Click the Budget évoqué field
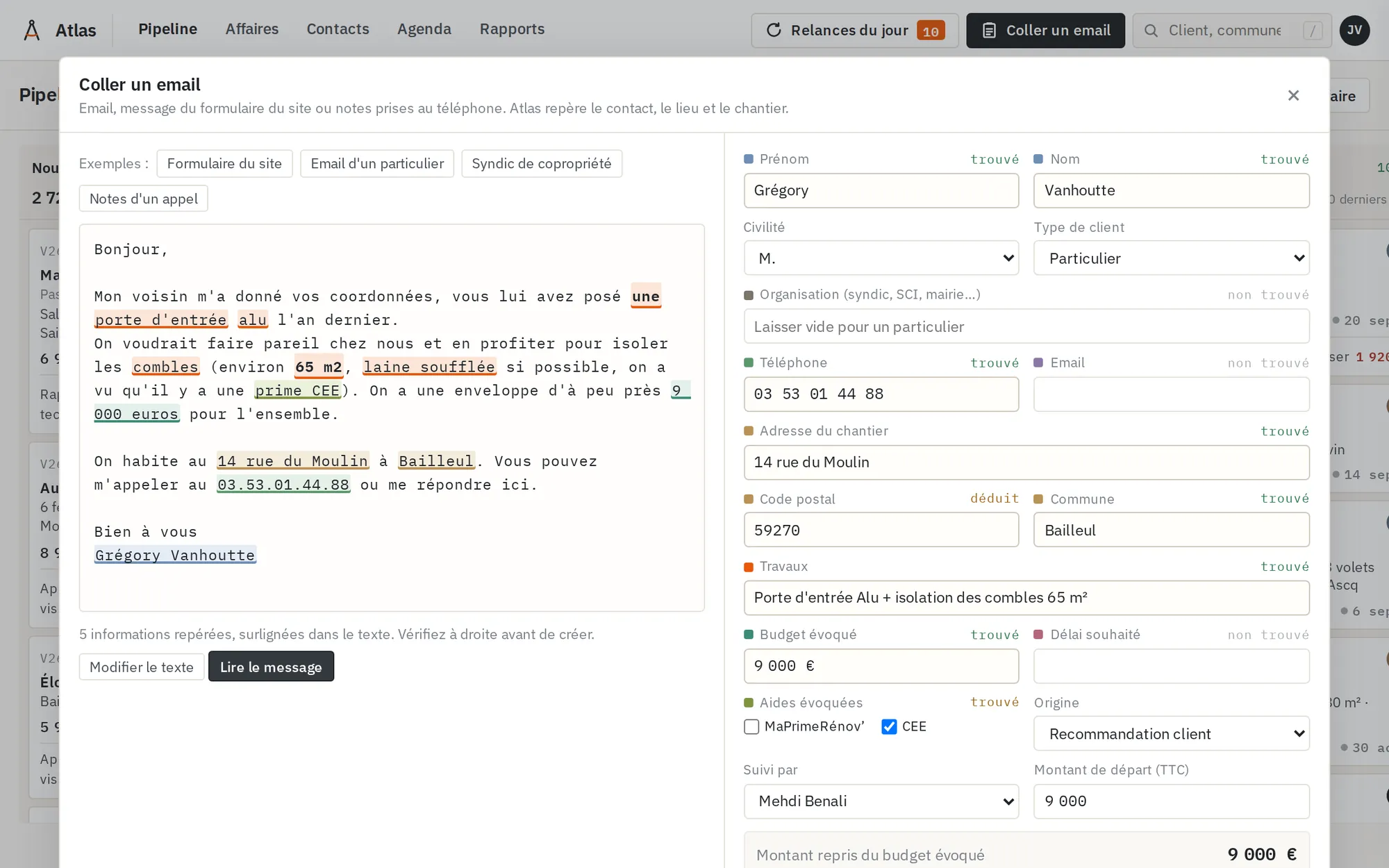This screenshot has height=868, width=1389. [x=881, y=666]
